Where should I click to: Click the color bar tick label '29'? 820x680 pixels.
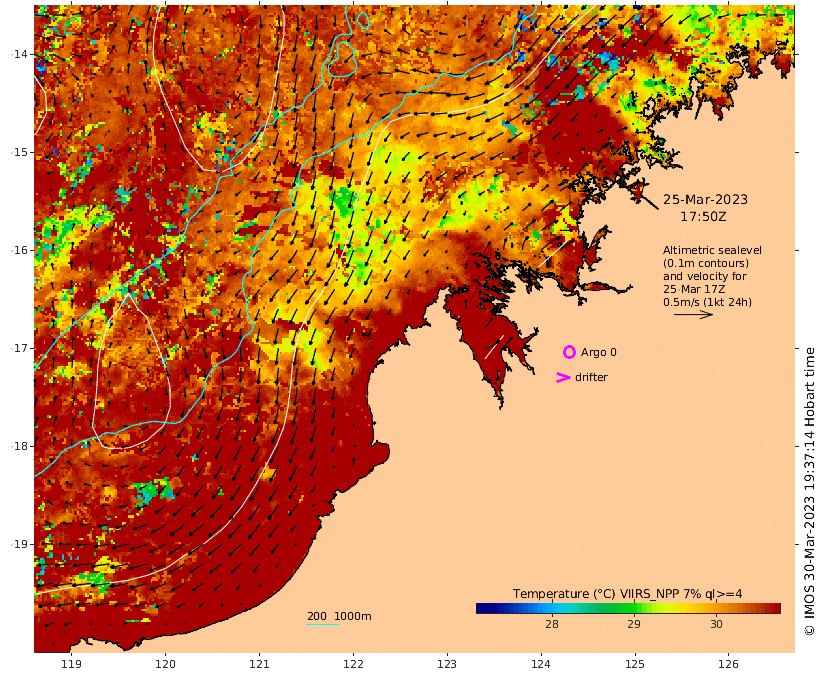[634, 624]
